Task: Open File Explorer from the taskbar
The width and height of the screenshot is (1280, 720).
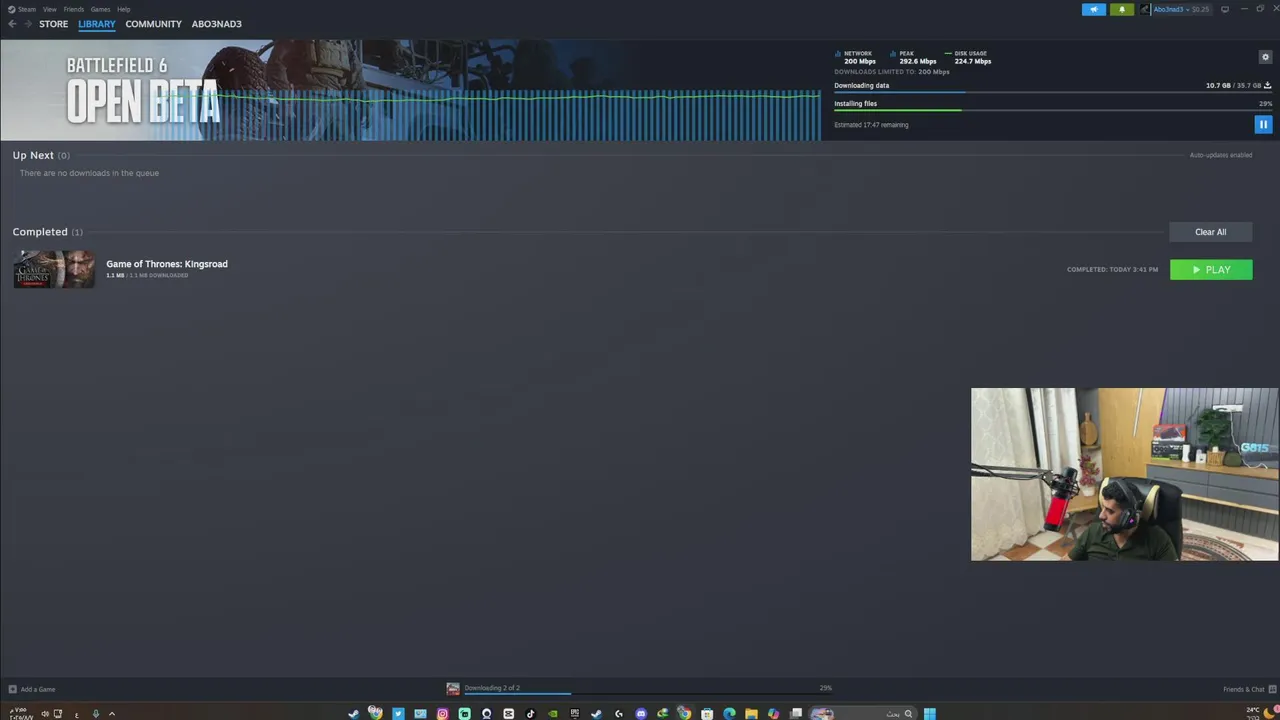Action: 751,713
